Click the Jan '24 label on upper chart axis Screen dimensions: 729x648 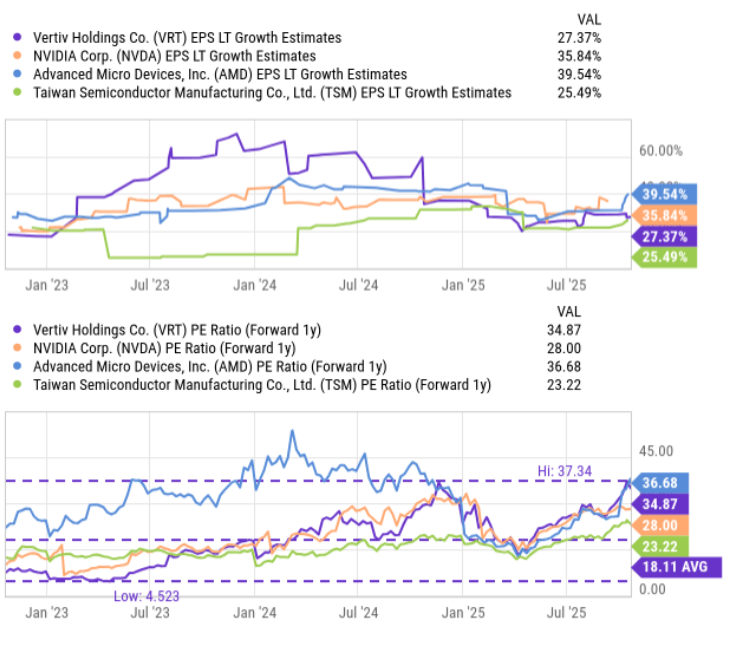tap(255, 285)
